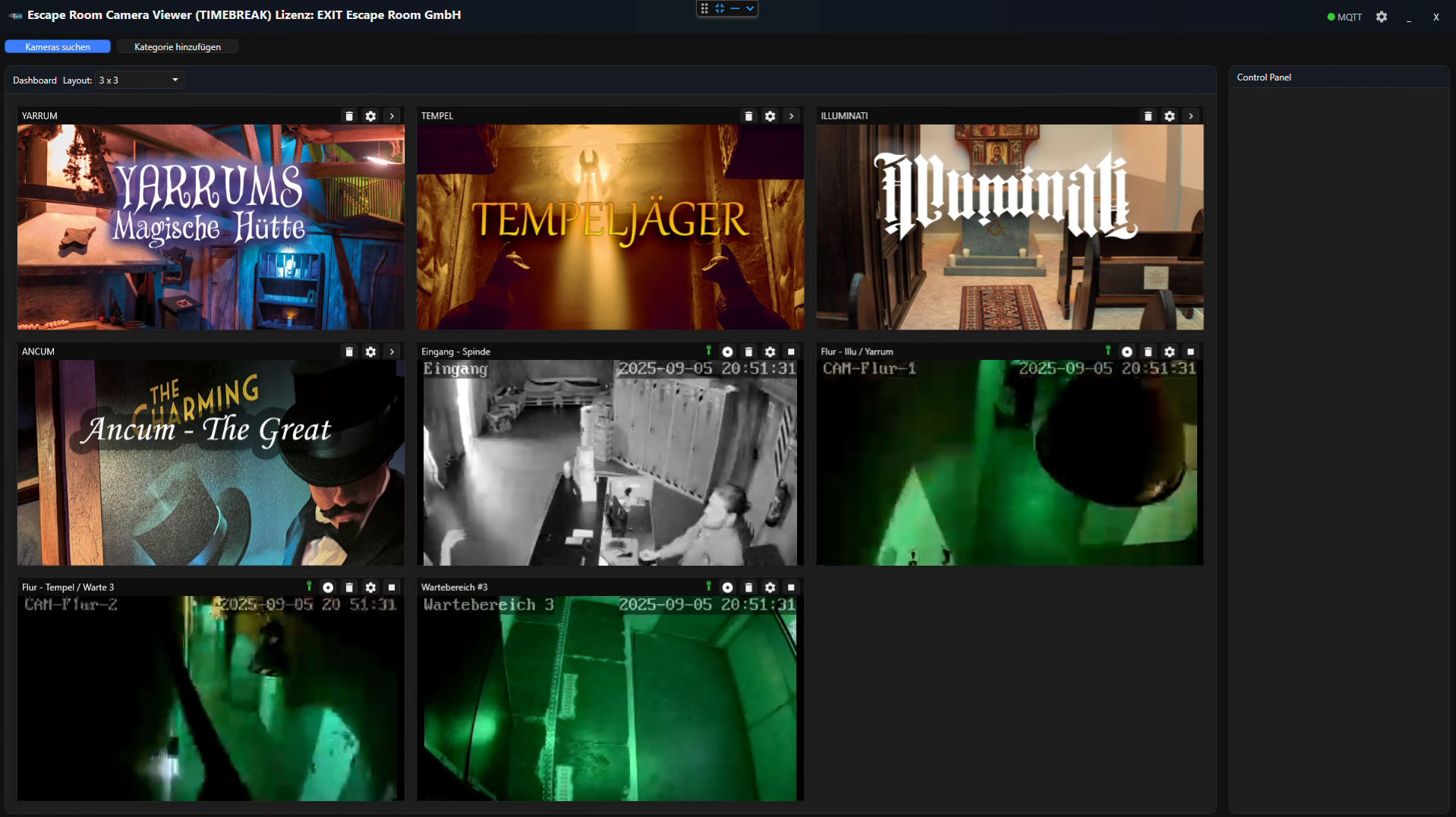Delete the ANCUM category tile

349,352
